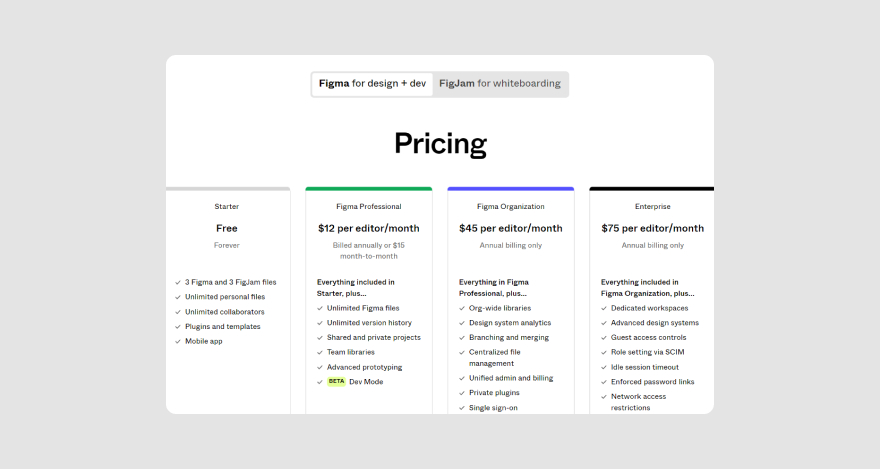880x469 pixels.
Task: Click 'Unlimited Figma files' feature
Action: (363, 308)
